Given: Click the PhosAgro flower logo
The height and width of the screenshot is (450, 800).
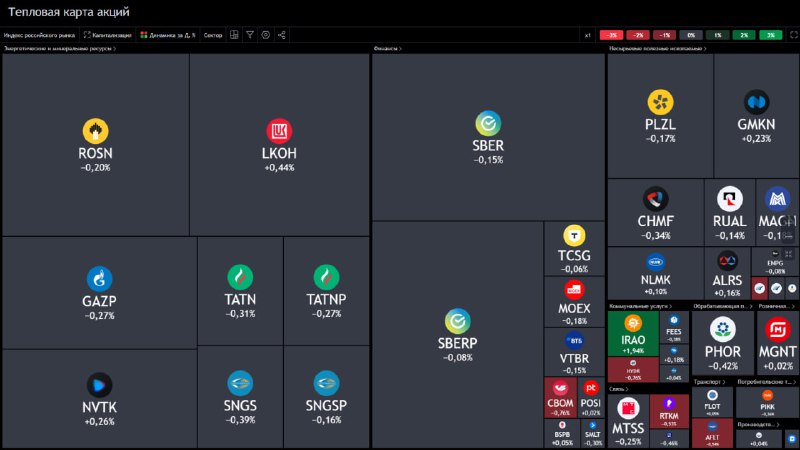Looking at the screenshot, I should pyautogui.click(x=723, y=330).
